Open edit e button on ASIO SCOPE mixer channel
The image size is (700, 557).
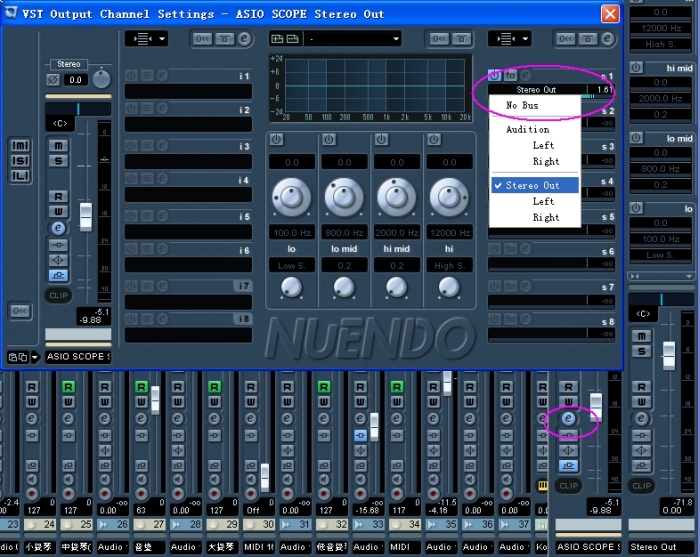tap(568, 418)
